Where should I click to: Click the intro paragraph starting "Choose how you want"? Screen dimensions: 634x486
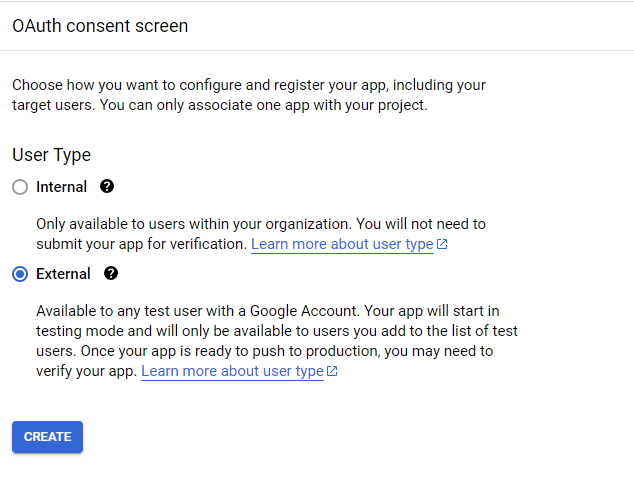[x=249, y=95]
